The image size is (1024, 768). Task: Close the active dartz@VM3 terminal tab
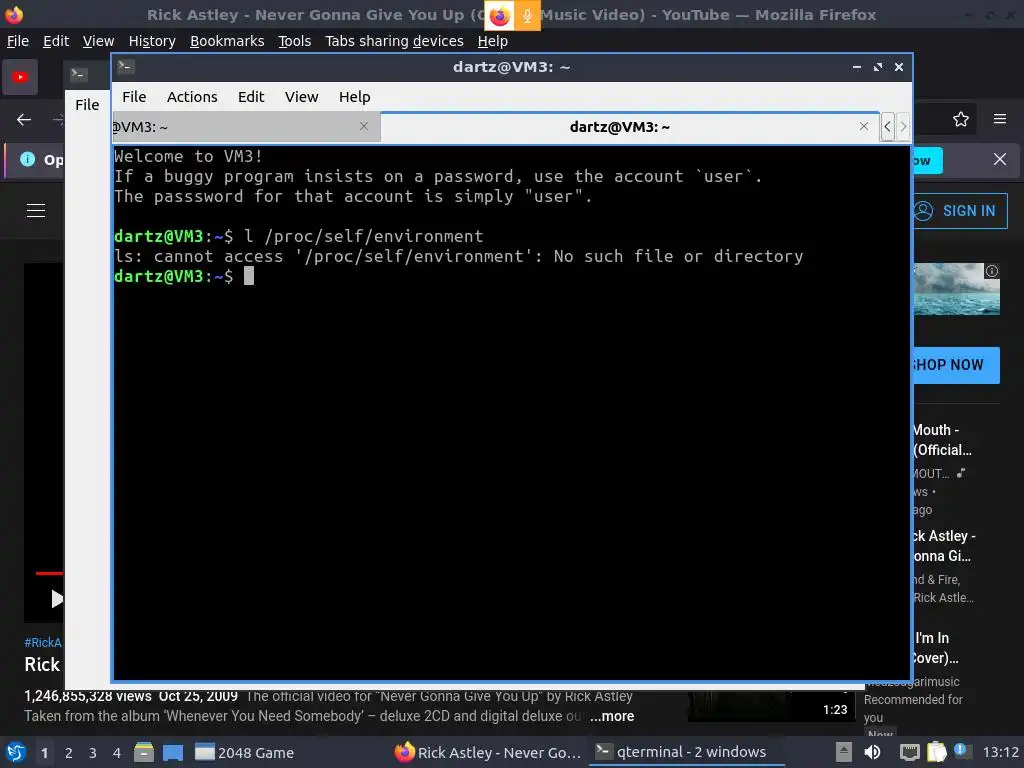coord(863,126)
